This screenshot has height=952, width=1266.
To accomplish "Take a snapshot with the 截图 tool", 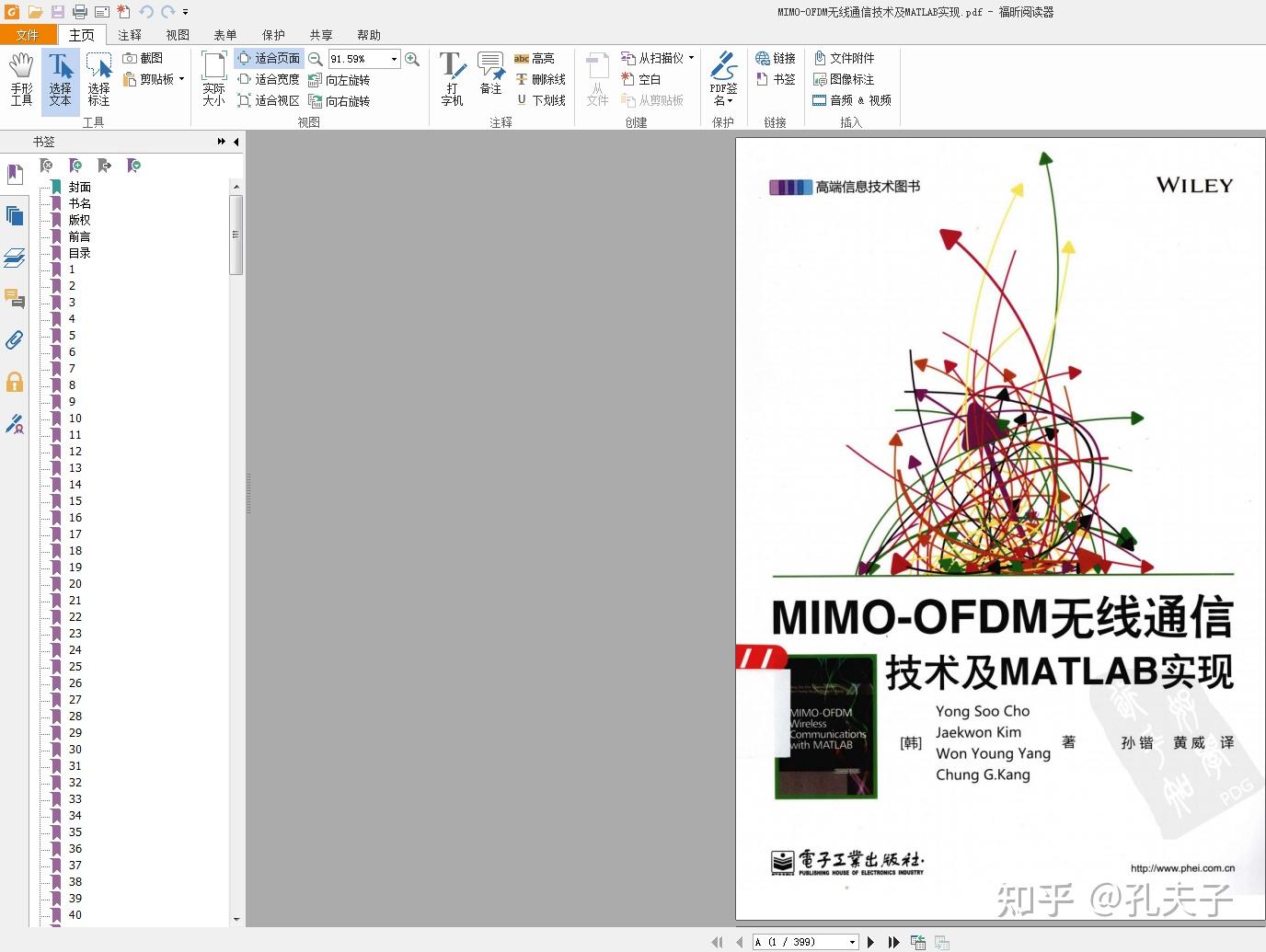I will click(145, 57).
